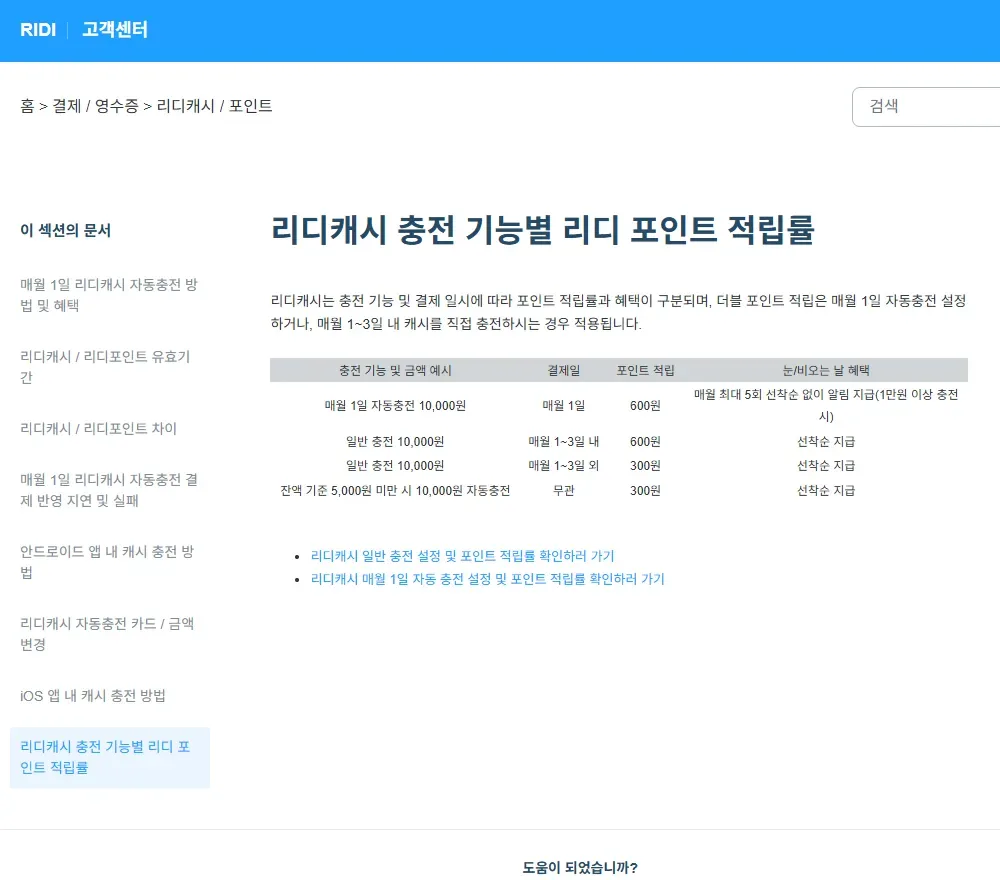Screen dimensions: 1000x880
Task: Open article 리디캐시 자동충전 카드 / 금액 변경
Action: [x=107, y=634]
